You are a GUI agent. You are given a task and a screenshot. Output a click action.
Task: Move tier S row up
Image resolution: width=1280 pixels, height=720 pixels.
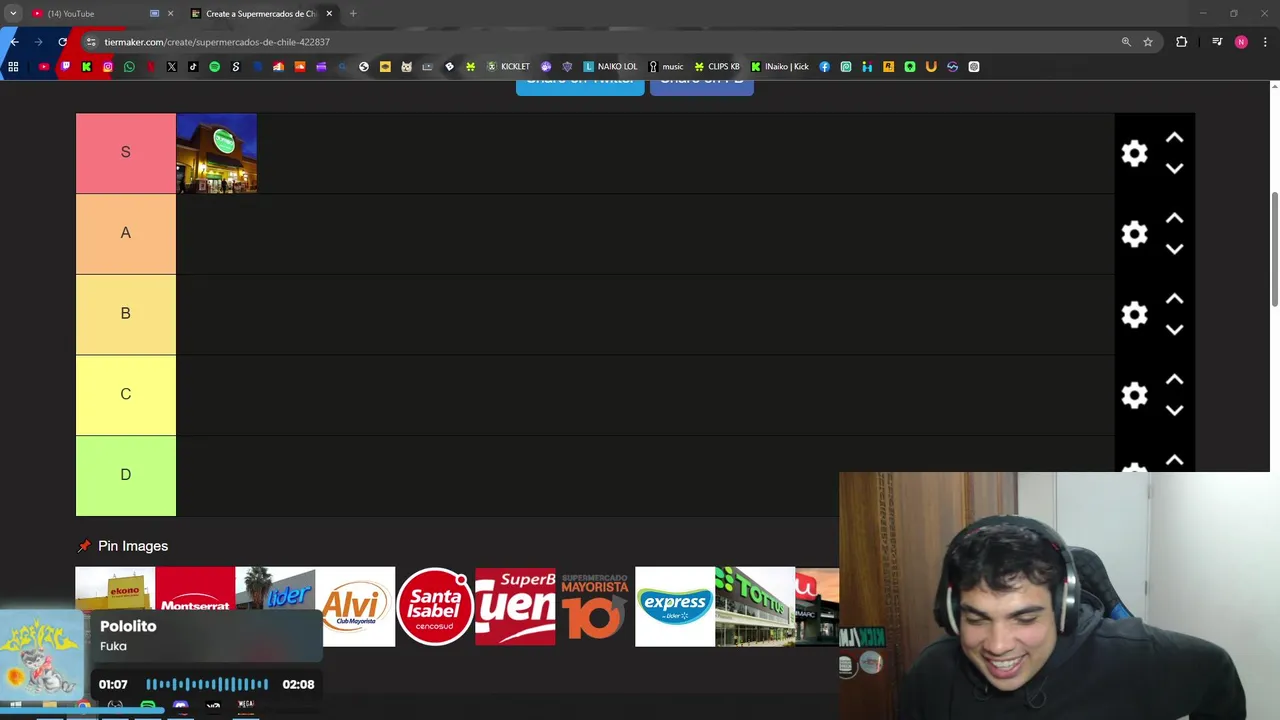[1174, 138]
